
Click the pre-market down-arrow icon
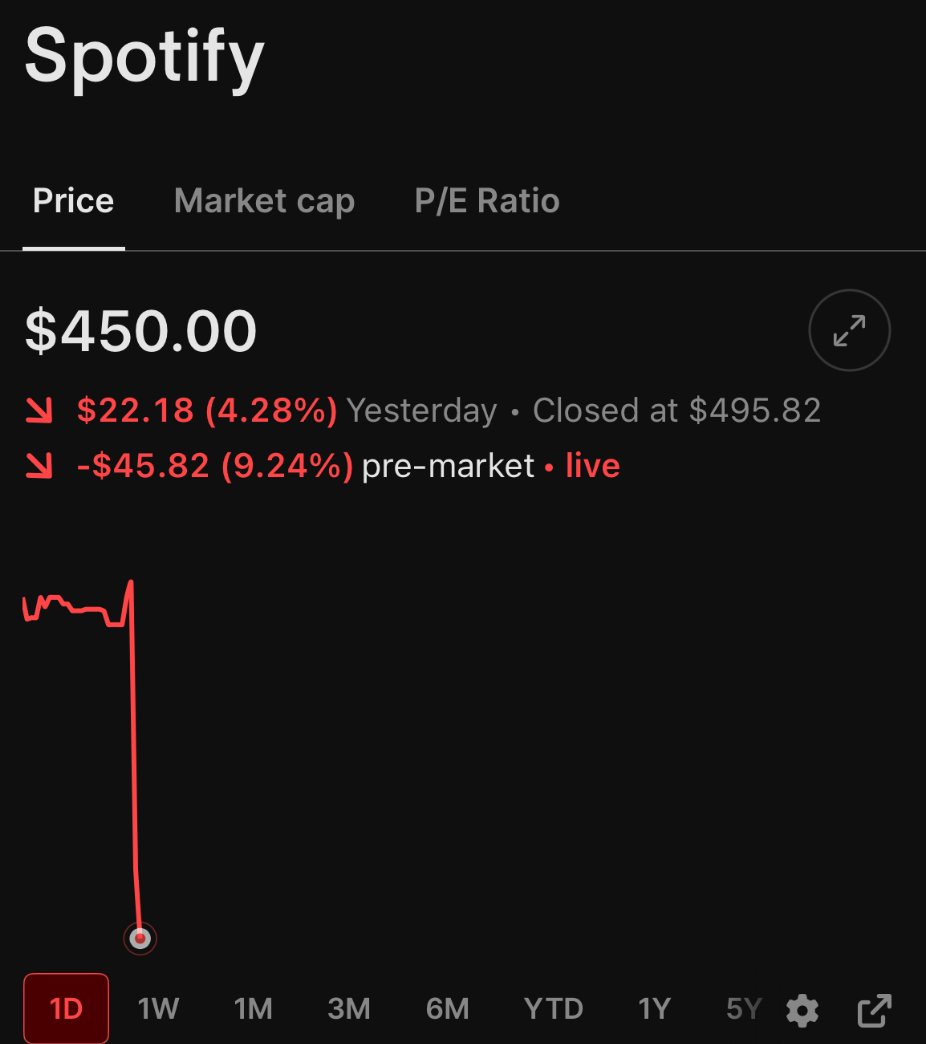(x=39, y=465)
